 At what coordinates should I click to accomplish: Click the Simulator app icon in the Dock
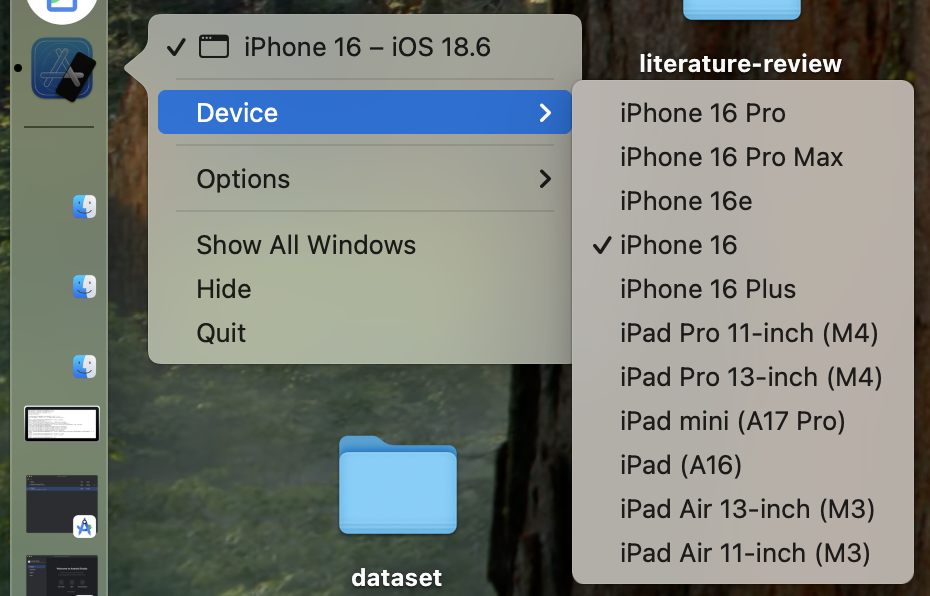click(62, 69)
